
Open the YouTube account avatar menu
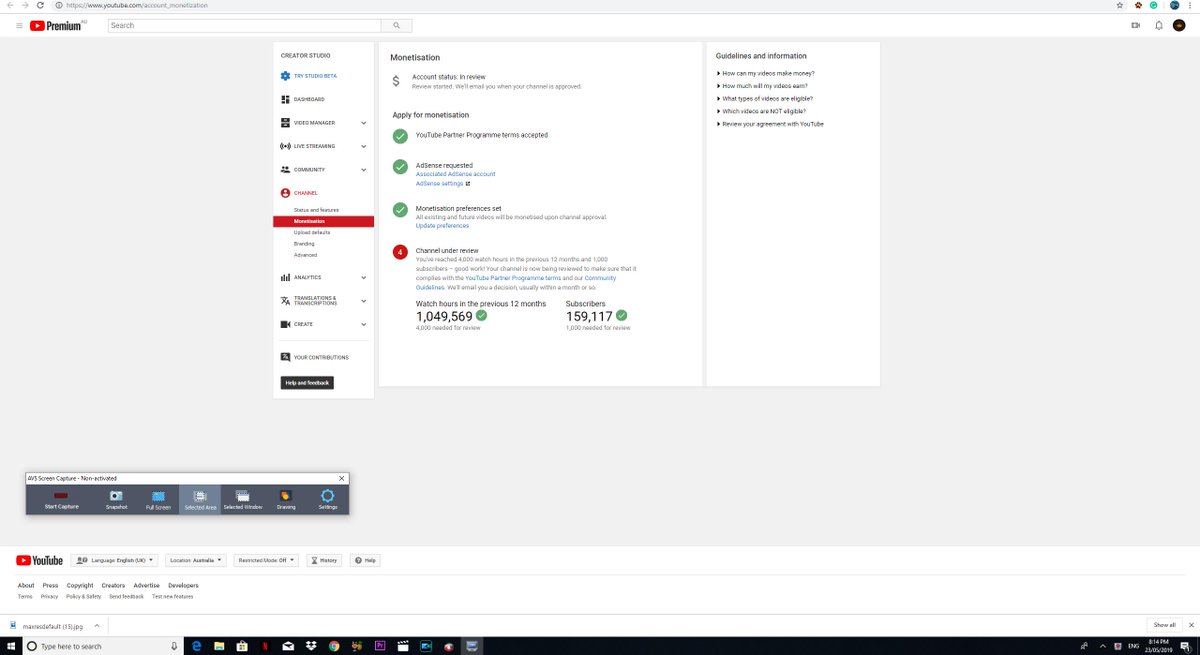point(1178,25)
